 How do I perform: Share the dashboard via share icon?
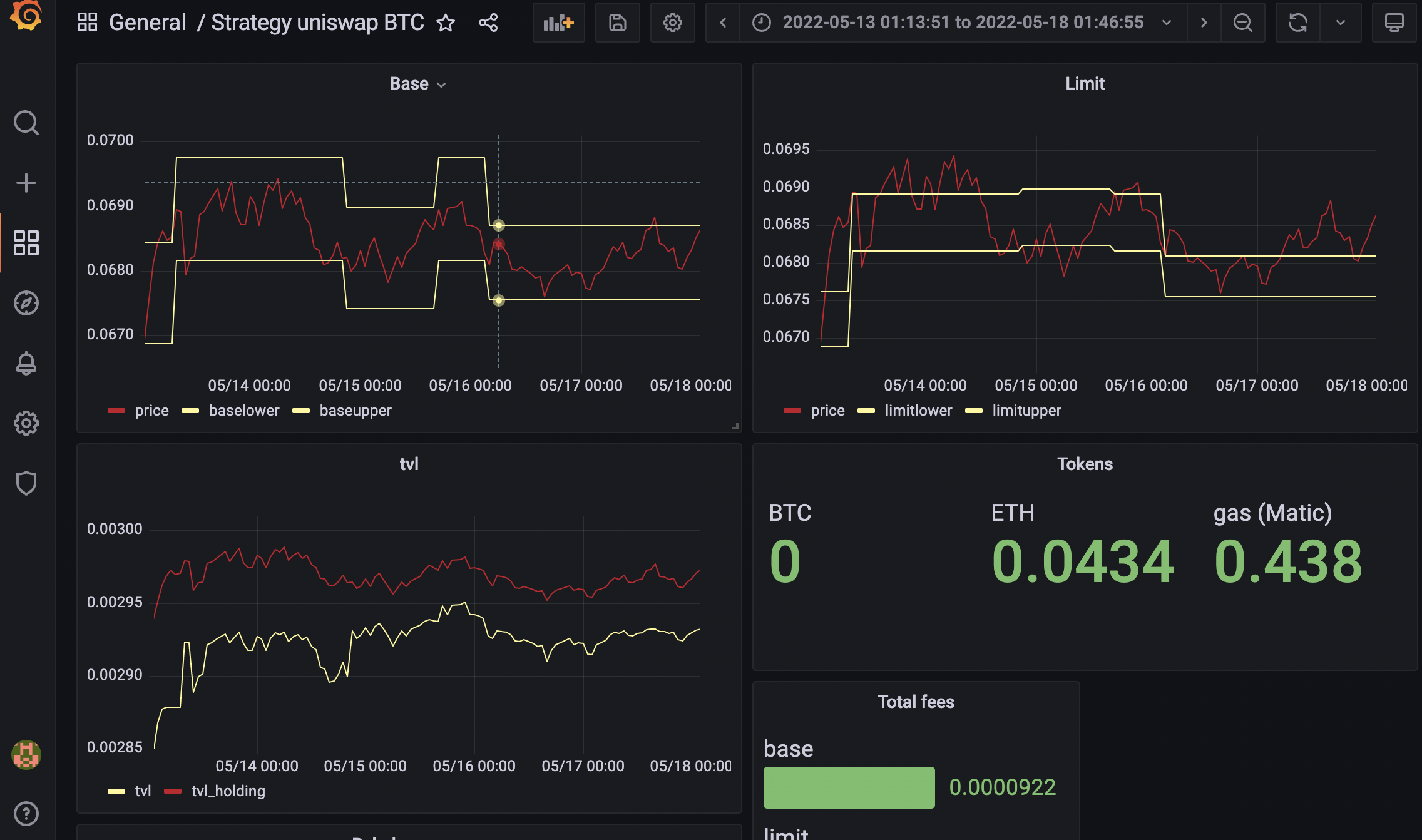(x=488, y=23)
